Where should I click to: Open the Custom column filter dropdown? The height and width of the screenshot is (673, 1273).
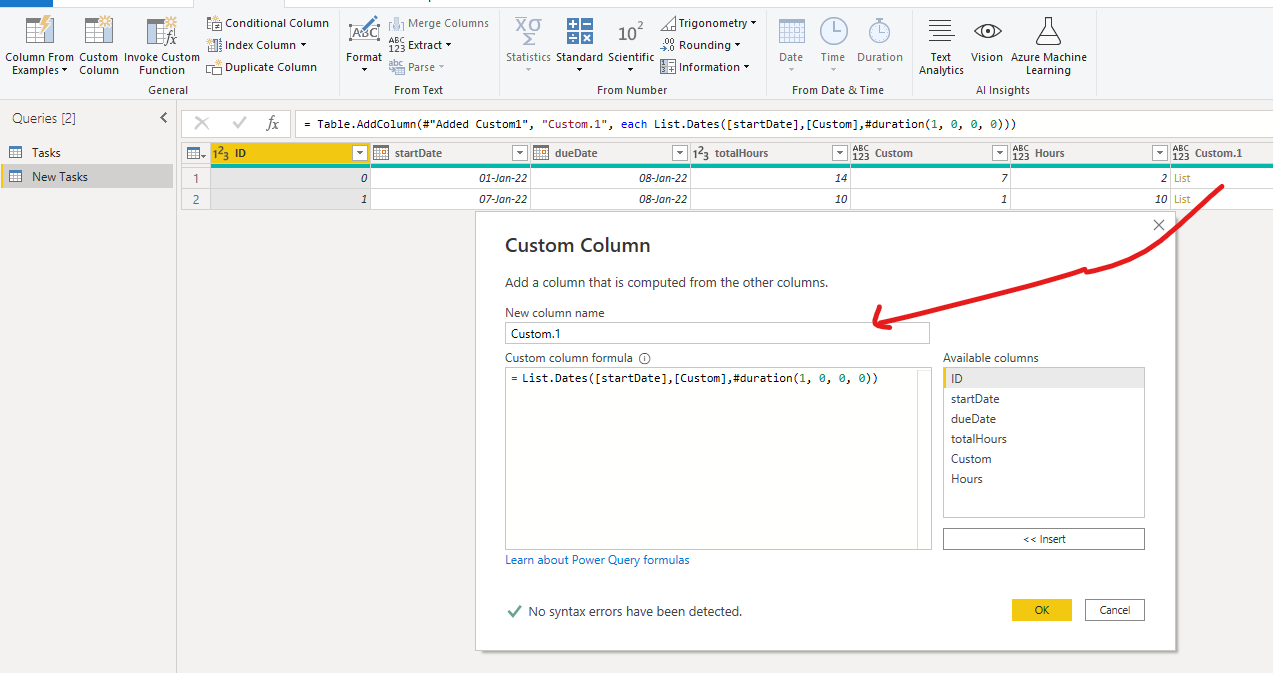(1000, 153)
